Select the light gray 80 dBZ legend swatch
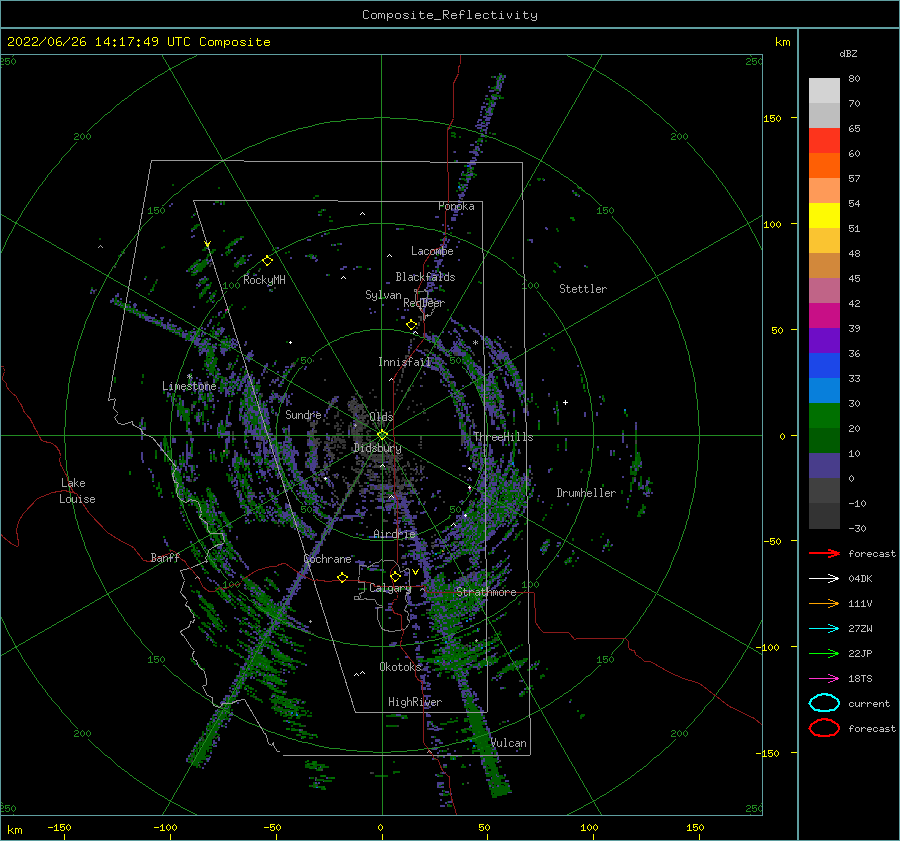Screen dimensions: 900x841 (x=824, y=90)
